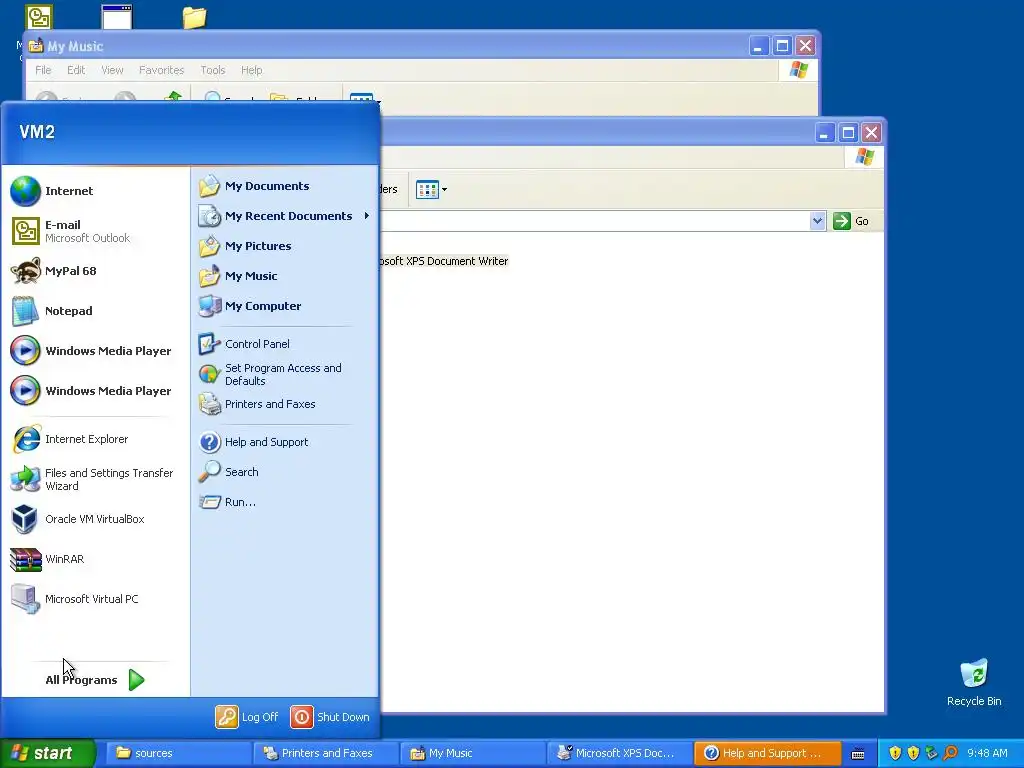Open WinRAR from Start menu
The image size is (1024, 768).
[x=95, y=559]
